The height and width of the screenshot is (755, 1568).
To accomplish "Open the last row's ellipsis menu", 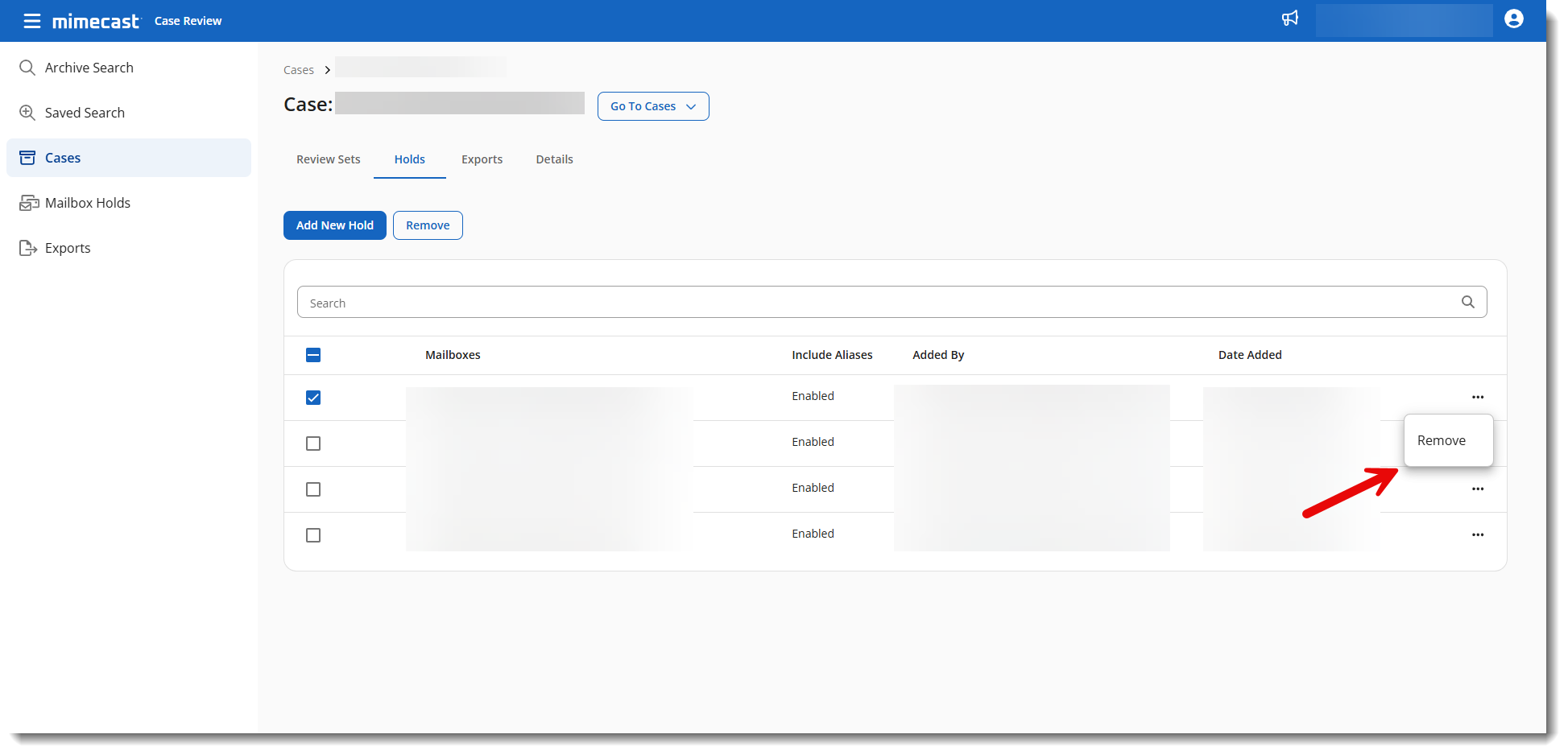I will click(1477, 534).
